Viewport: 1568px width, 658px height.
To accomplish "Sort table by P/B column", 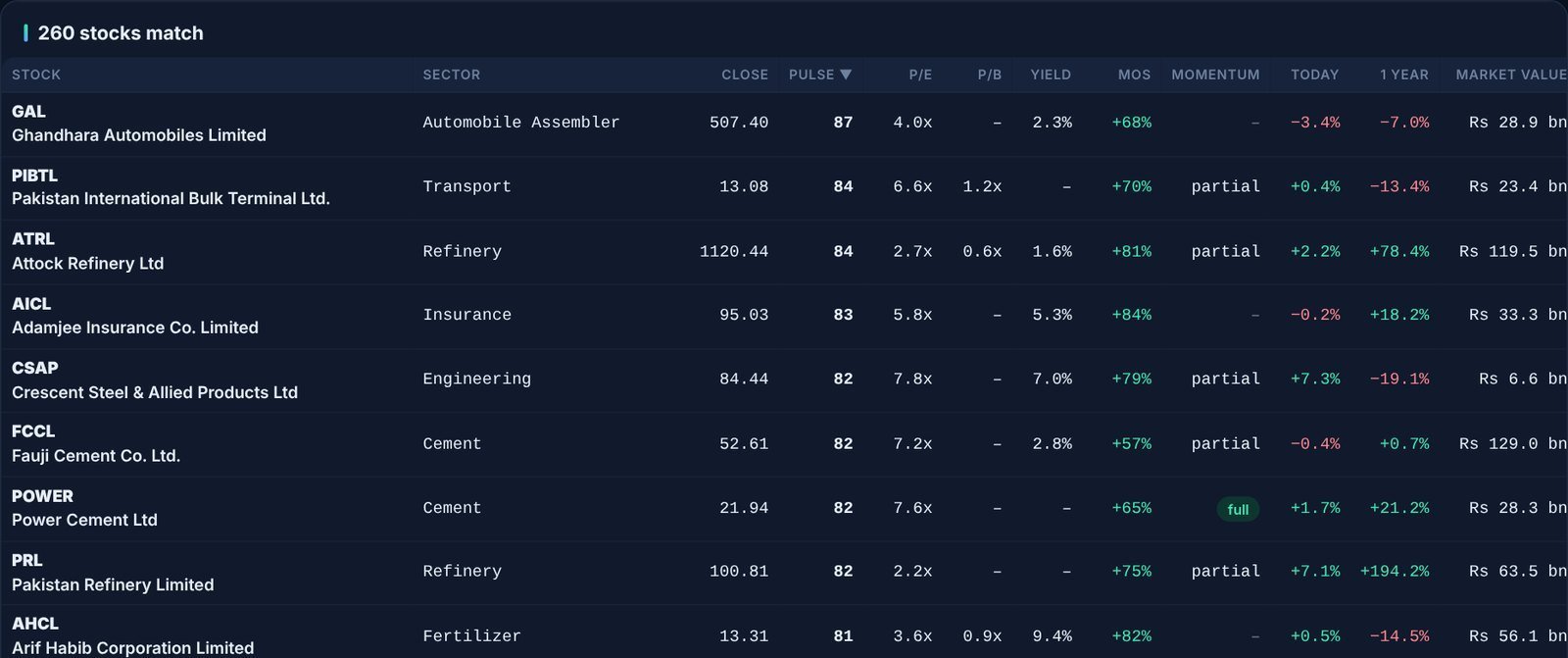I will [x=990, y=75].
